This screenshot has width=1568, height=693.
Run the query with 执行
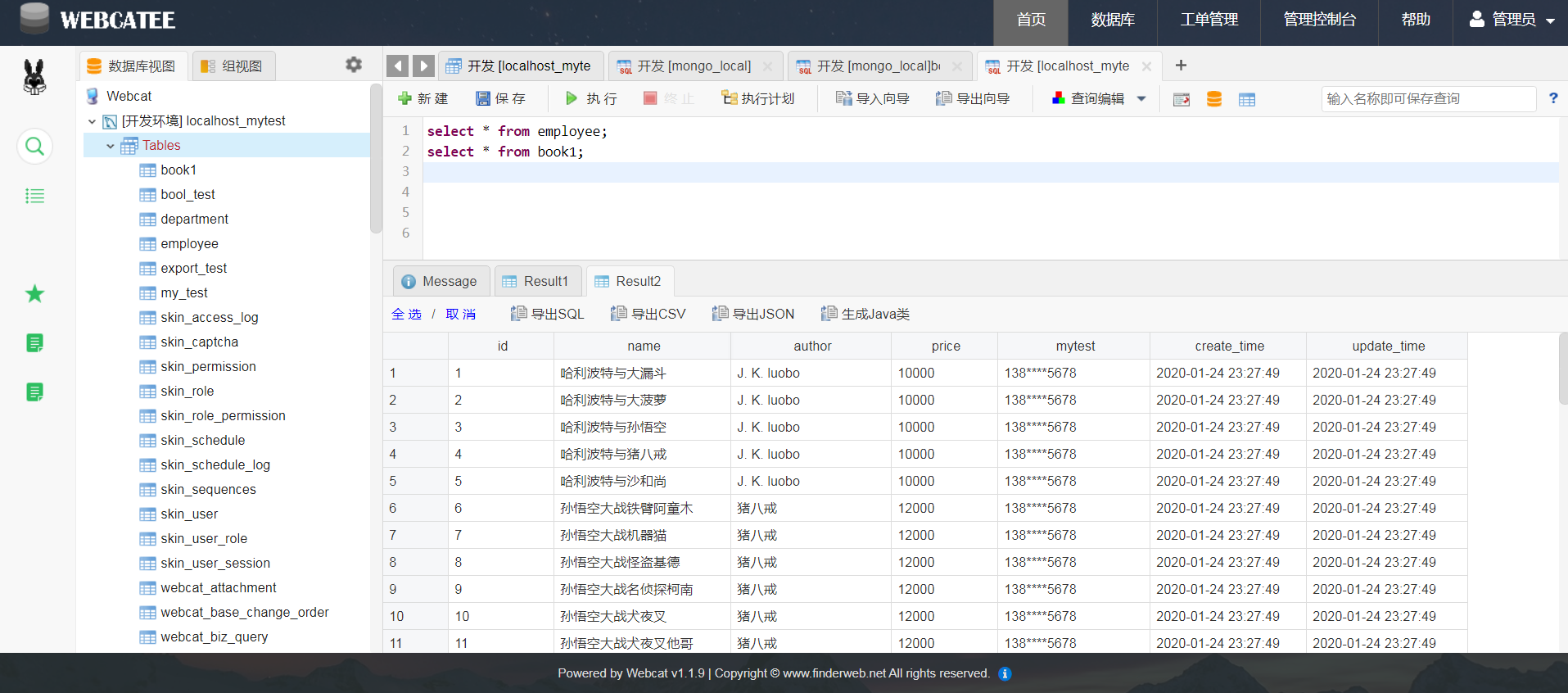pyautogui.click(x=591, y=98)
